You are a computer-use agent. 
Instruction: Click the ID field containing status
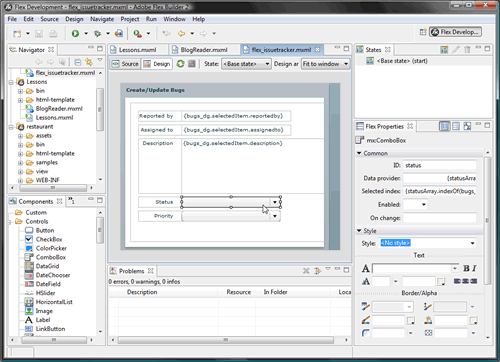[x=440, y=165]
